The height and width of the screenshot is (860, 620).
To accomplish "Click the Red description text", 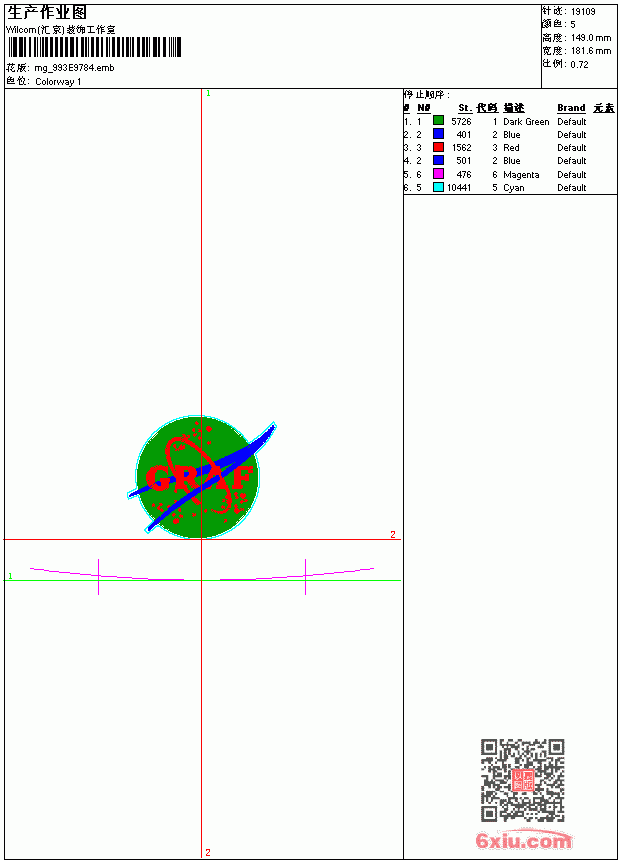I will tap(511, 148).
